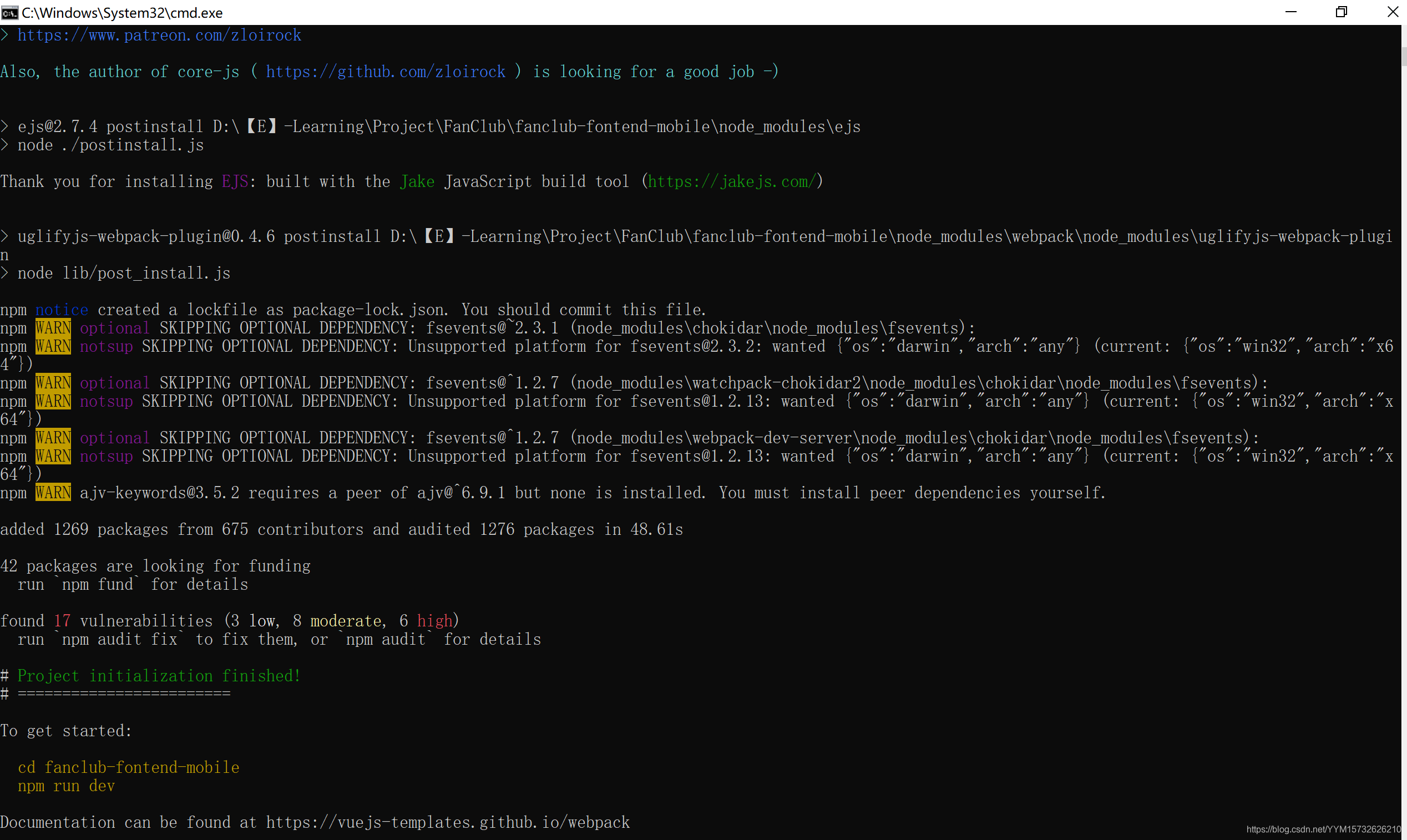Image resolution: width=1407 pixels, height=840 pixels.
Task: Click the vuejs-templates.github.io/webpack URL
Action: tap(448, 822)
